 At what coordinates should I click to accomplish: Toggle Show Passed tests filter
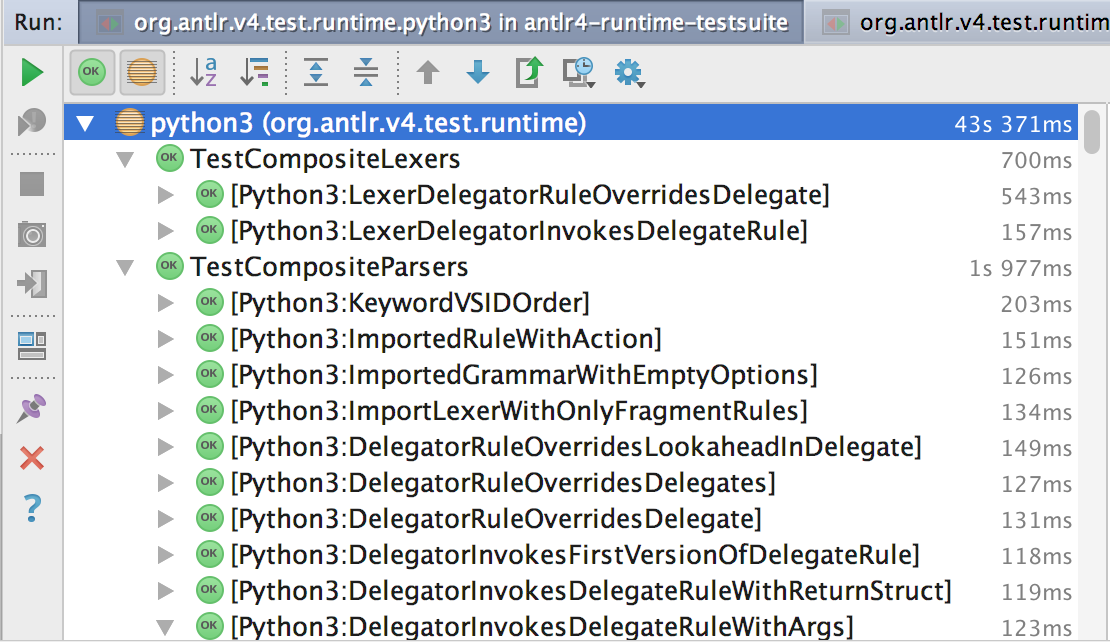92,72
